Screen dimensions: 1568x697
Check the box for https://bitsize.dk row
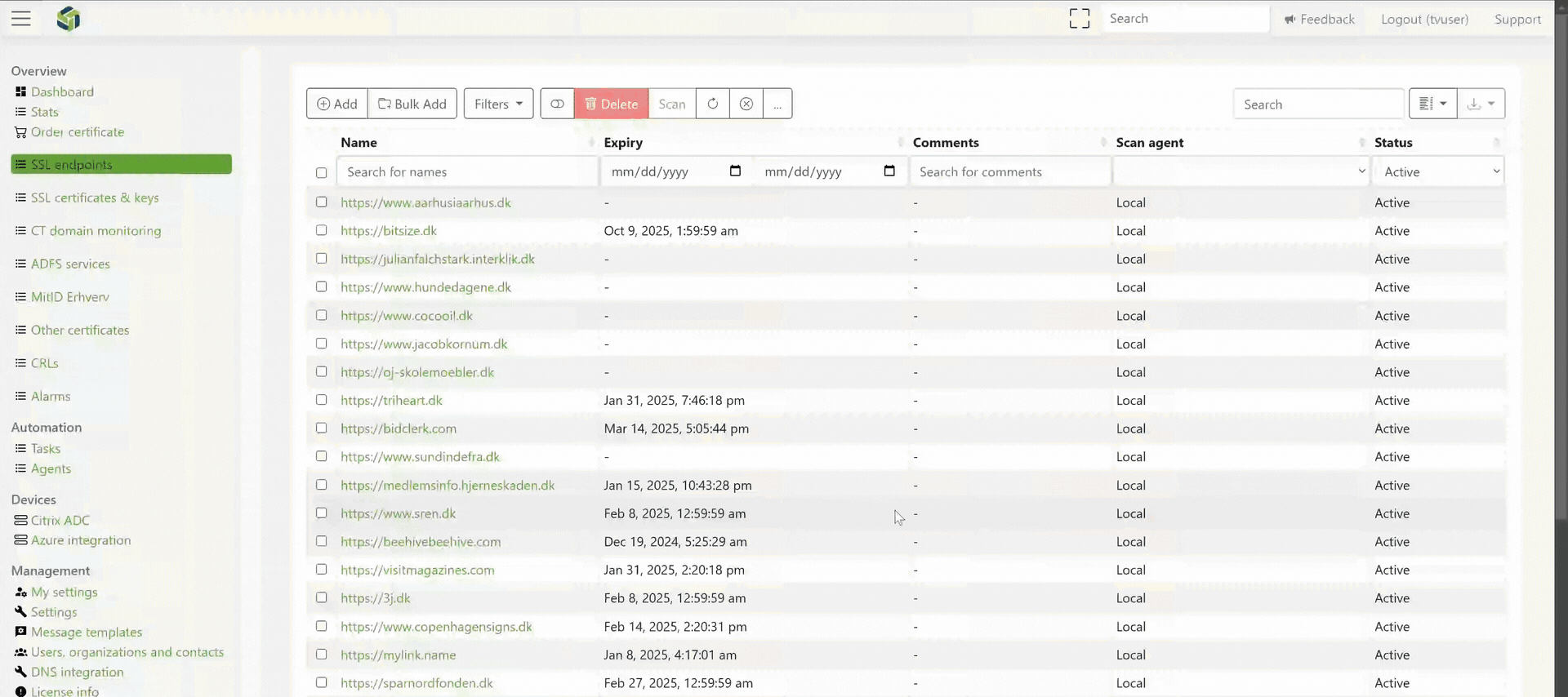pos(322,230)
